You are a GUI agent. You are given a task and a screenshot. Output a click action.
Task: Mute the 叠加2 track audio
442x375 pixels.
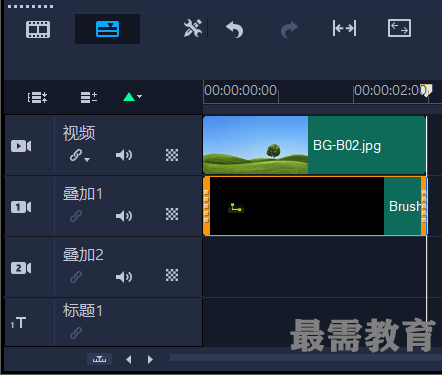[x=124, y=277]
